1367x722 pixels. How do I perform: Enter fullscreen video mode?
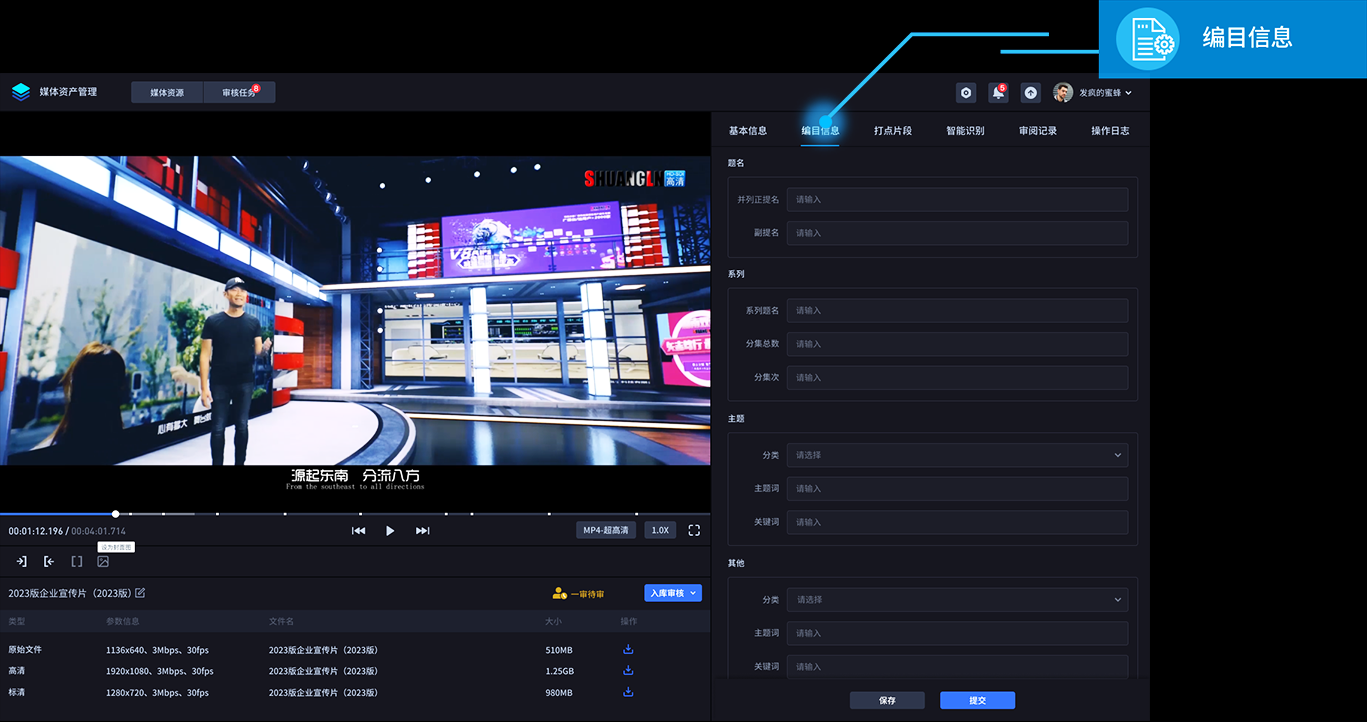(x=694, y=530)
